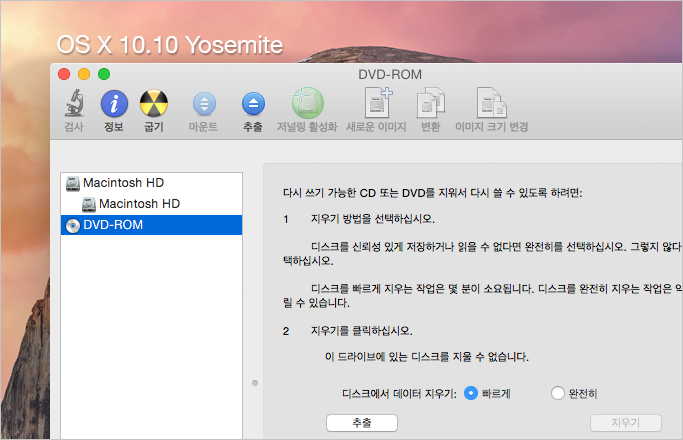Select the top-level Macintosh HD disk
This screenshot has height=440, width=683.
(x=151, y=183)
